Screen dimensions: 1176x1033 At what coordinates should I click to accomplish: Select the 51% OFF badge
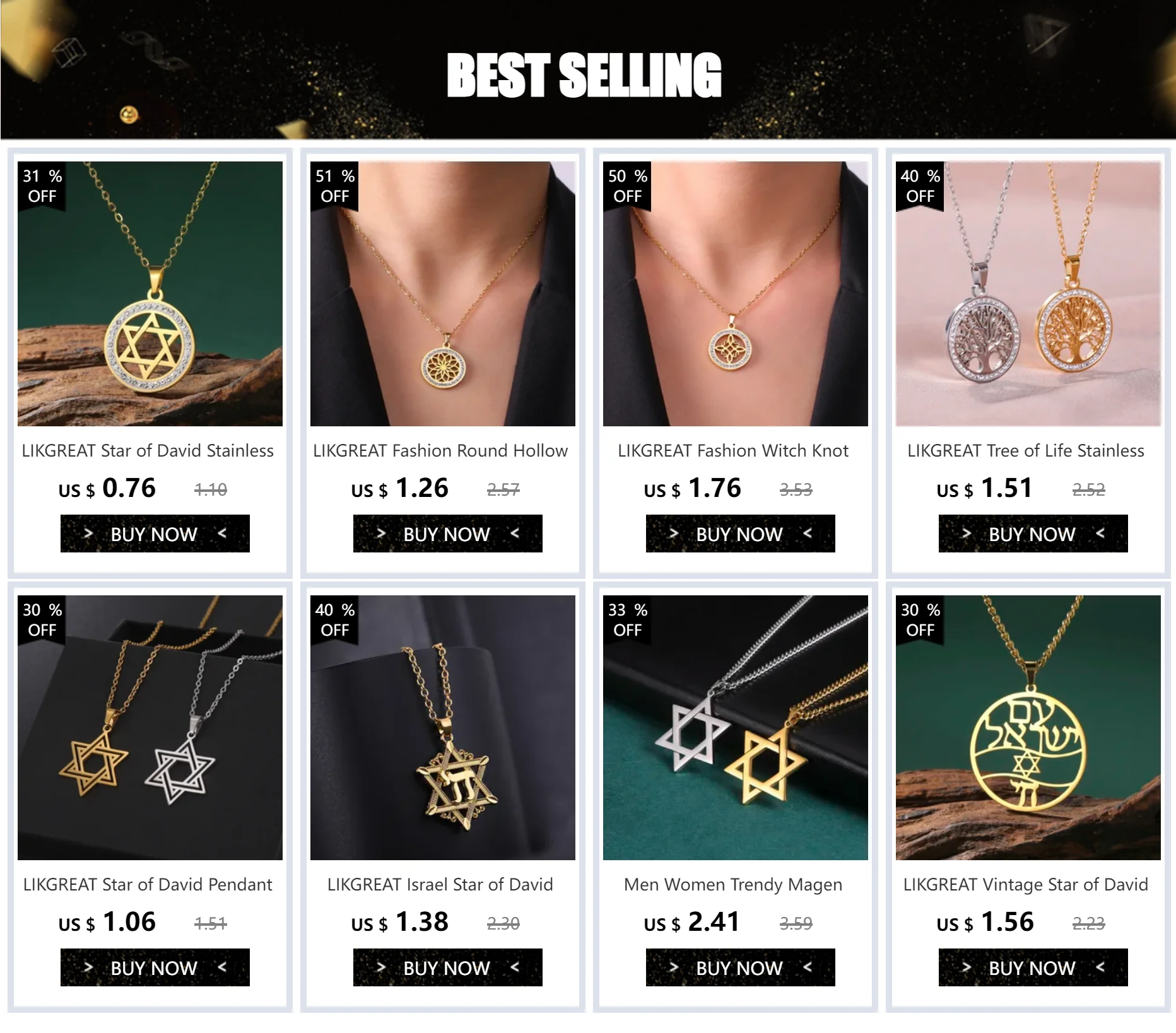coord(335,186)
